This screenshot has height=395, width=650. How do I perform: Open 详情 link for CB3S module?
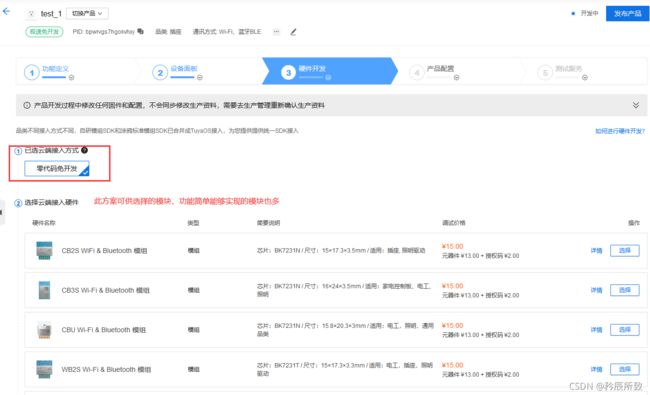(596, 290)
